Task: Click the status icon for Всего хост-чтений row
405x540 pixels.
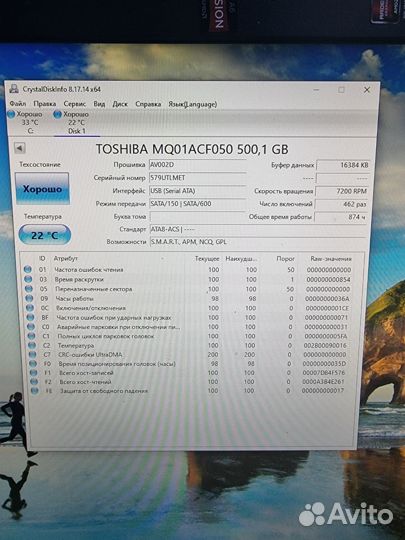Action: pyautogui.click(x=34, y=382)
